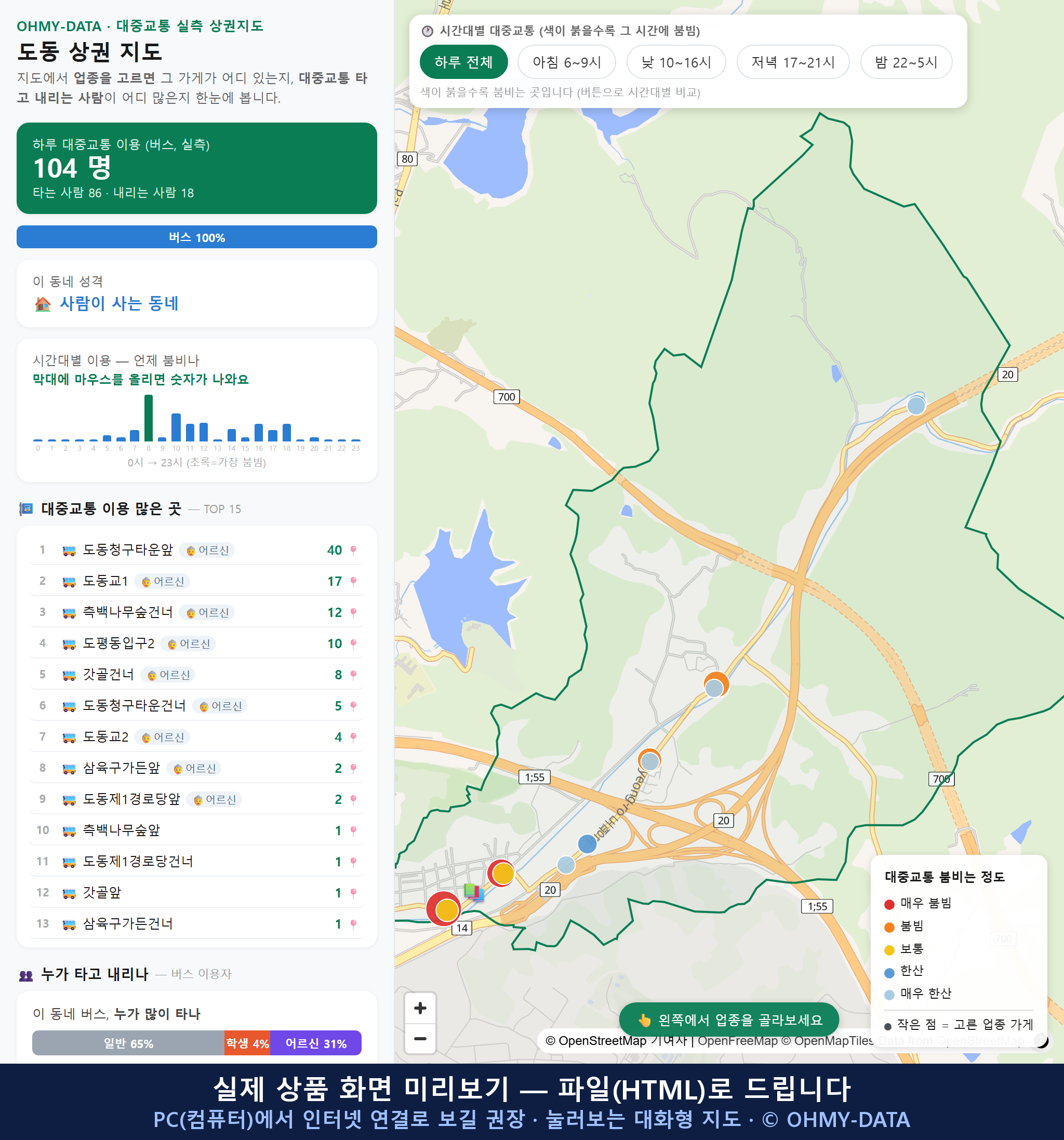Screen dimensions: 1064x1140
Task: Open the OpenMapTiles attribution link
Action: tap(827, 1041)
